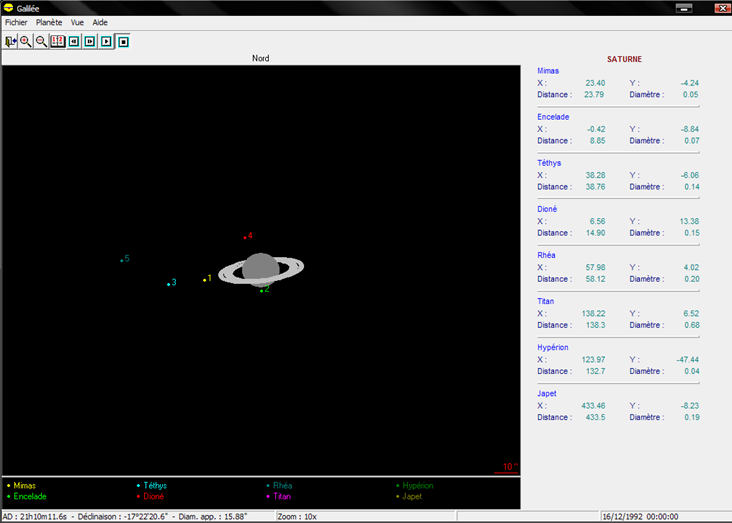732x523 pixels.
Task: Click moon 3 Téthys in sky view
Action: click(x=169, y=284)
